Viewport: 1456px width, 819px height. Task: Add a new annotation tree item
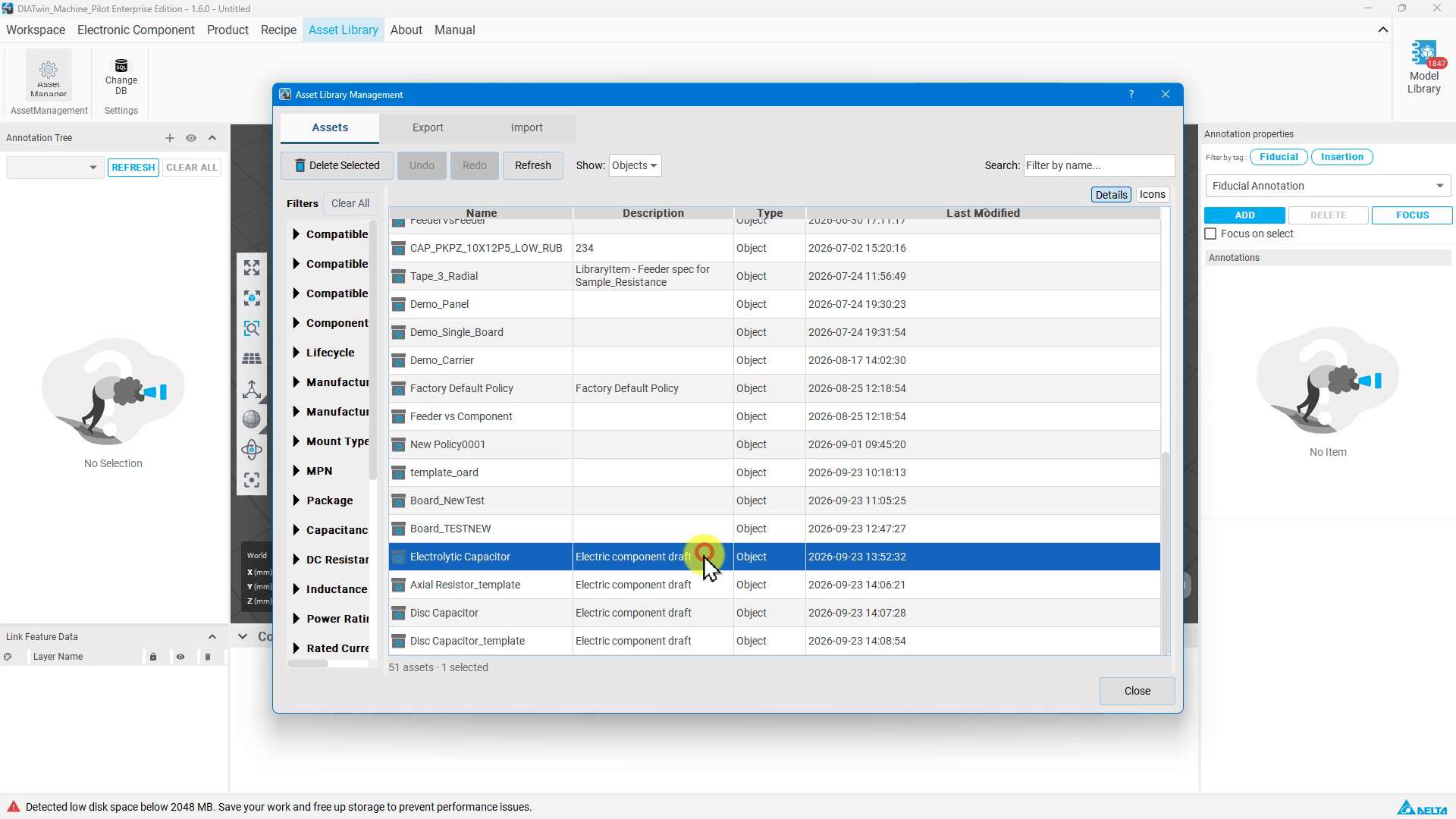[x=170, y=138]
